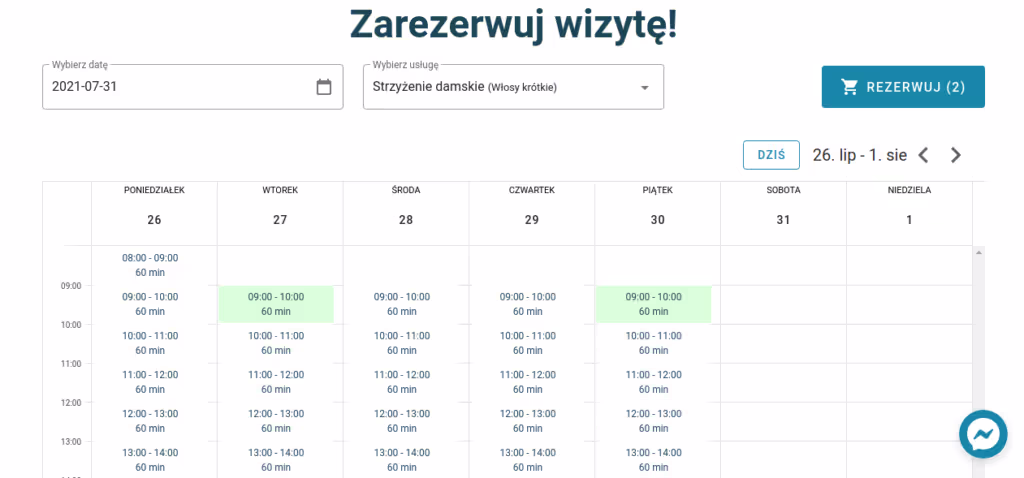Viewport: 1024px width, 478px height.
Task: Select Friday 30 slot 12:00 - 13:00
Action: click(x=654, y=421)
